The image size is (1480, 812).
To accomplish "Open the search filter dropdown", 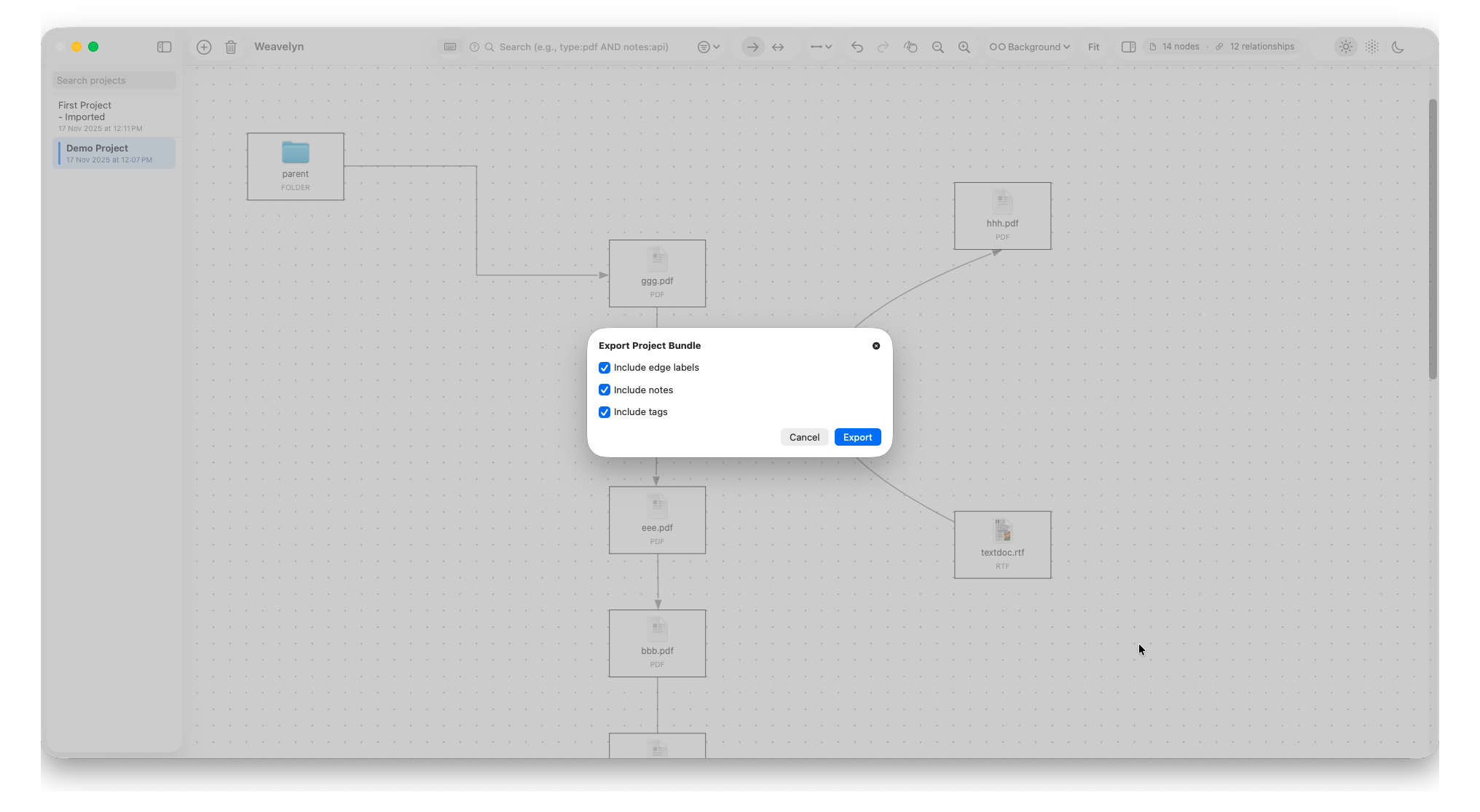I will [x=707, y=47].
